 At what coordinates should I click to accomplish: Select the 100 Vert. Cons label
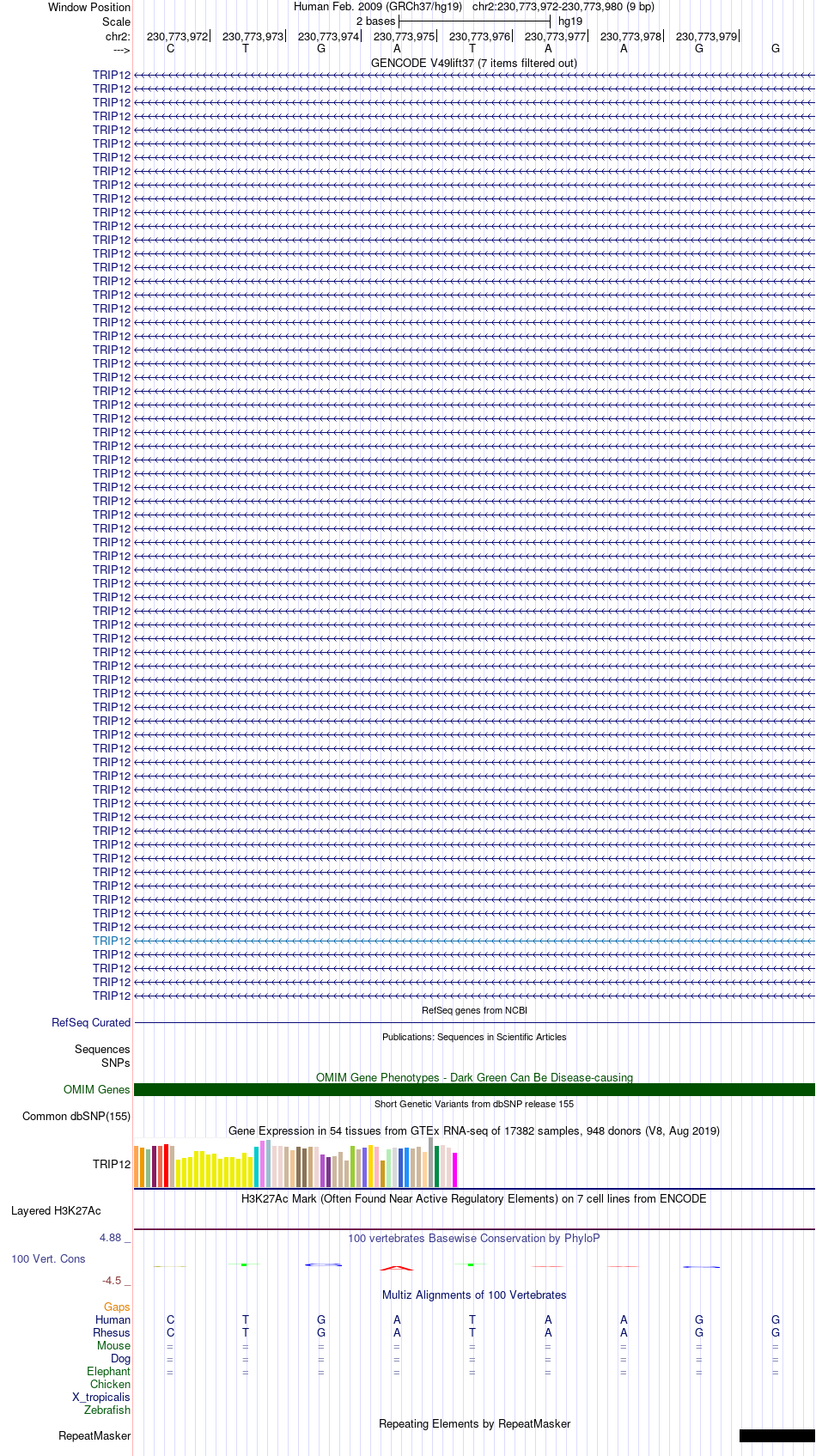click(x=48, y=1258)
